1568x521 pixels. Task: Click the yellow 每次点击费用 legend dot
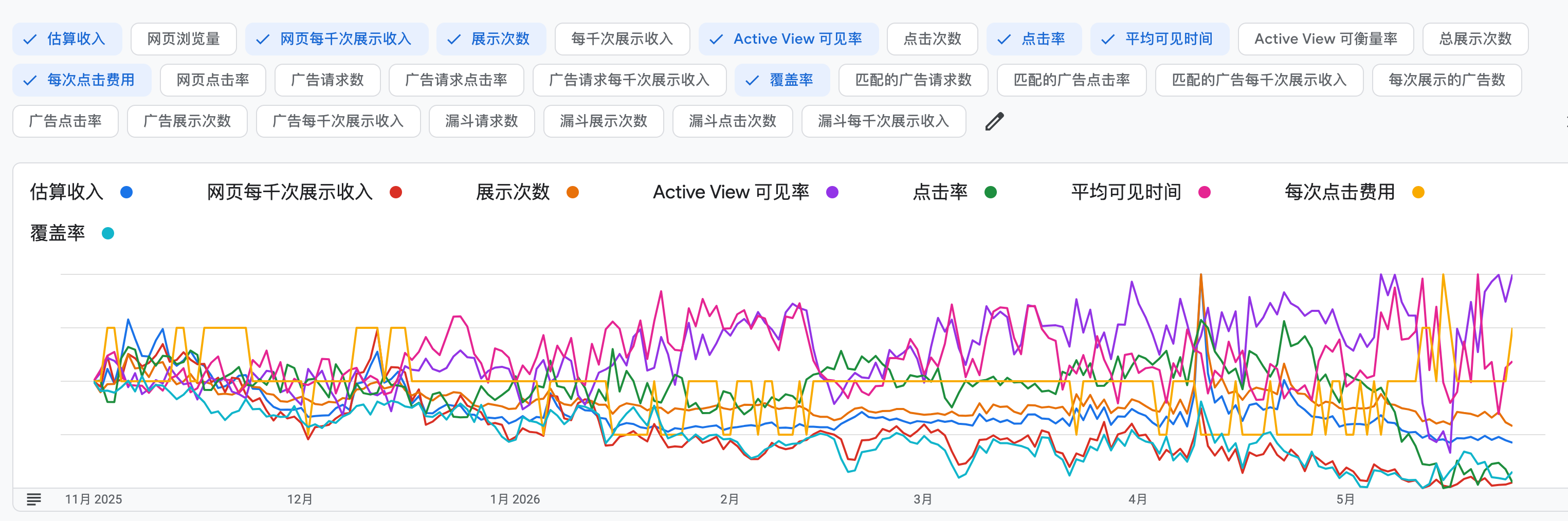pos(1418,192)
